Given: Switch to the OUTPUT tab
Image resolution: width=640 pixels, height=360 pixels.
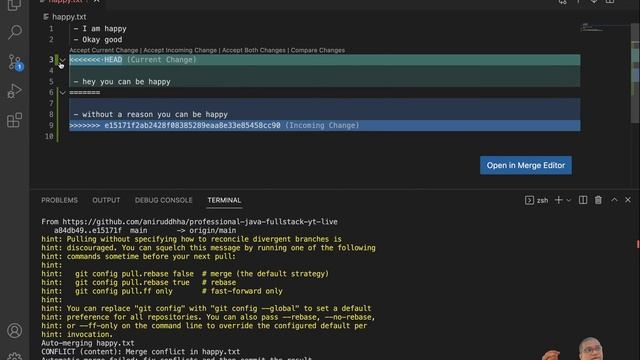Looking at the screenshot, I should click(x=106, y=200).
